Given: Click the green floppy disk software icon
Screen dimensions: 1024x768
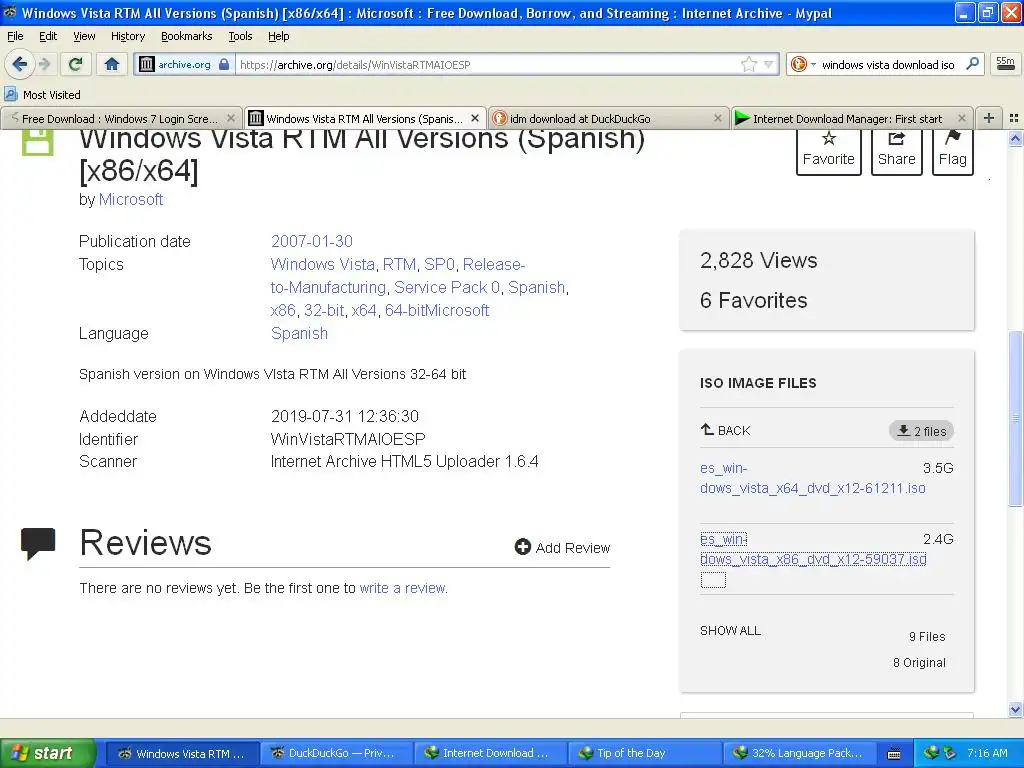Looking at the screenshot, I should (x=37, y=142).
